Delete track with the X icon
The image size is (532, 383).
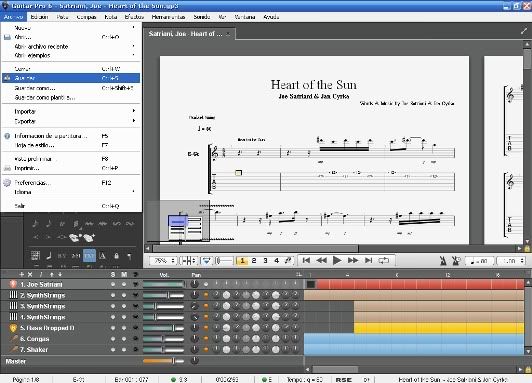[30, 274]
